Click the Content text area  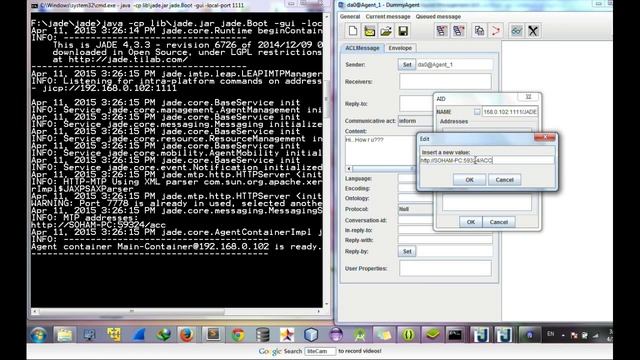point(380,150)
